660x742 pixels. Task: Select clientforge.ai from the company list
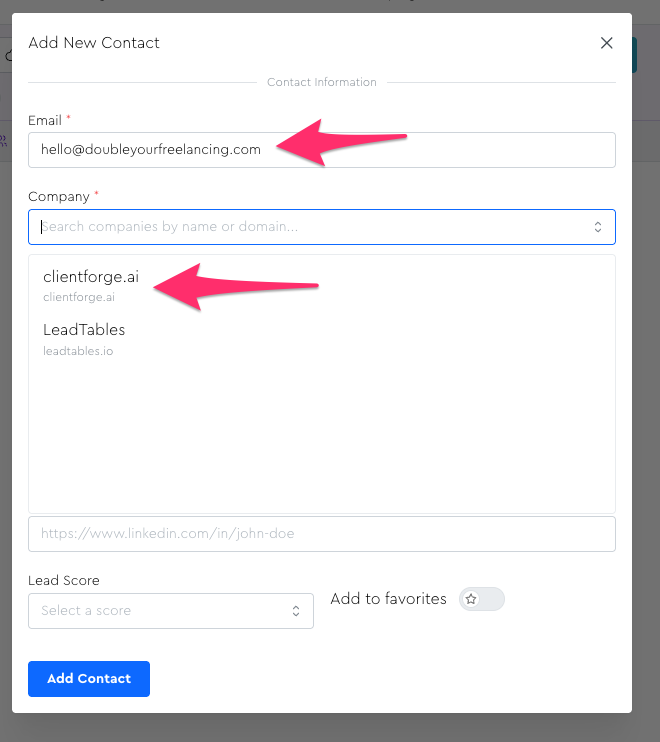pyautogui.click(x=91, y=277)
